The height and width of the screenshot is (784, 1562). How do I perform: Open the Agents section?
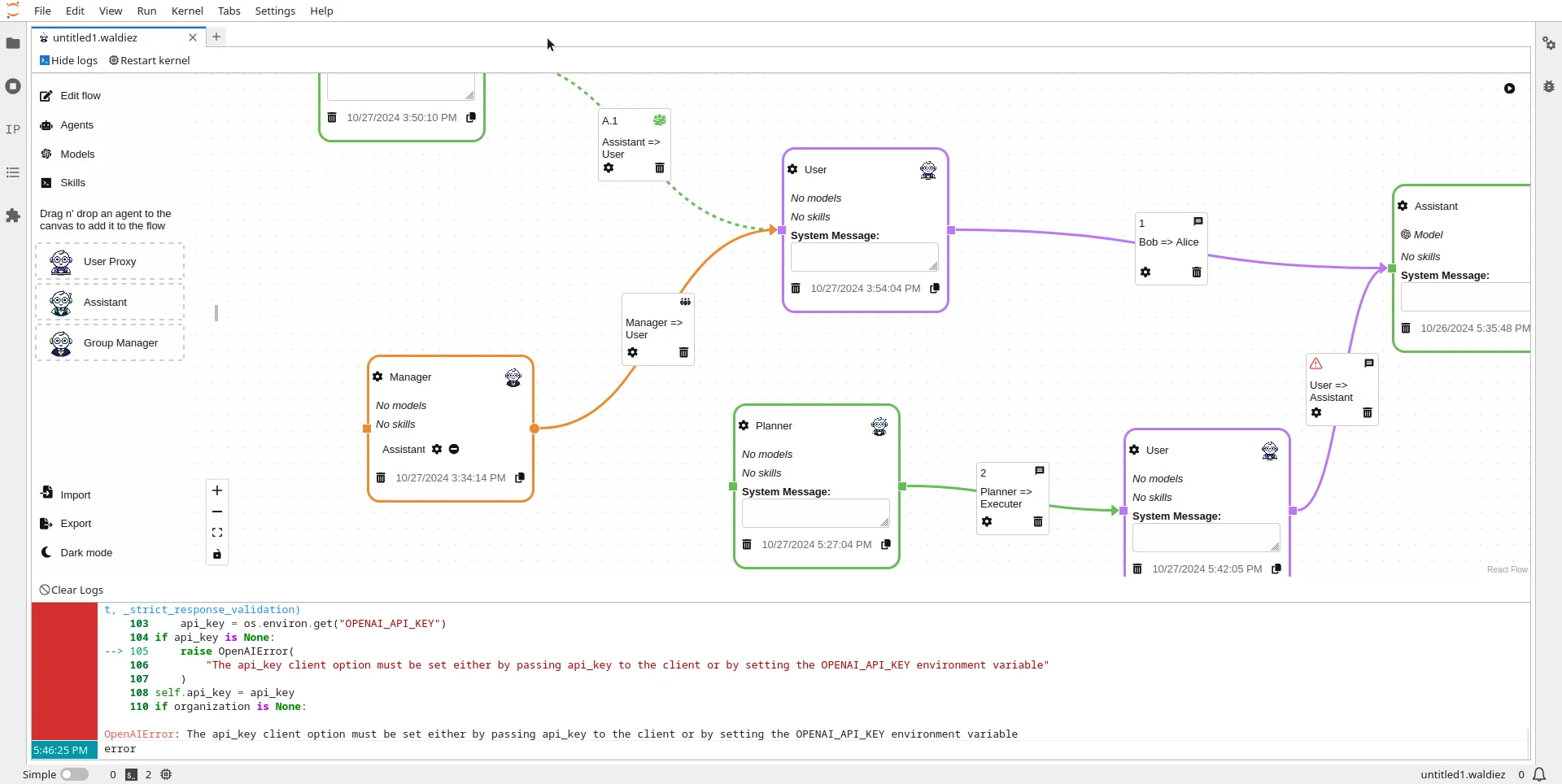click(76, 125)
